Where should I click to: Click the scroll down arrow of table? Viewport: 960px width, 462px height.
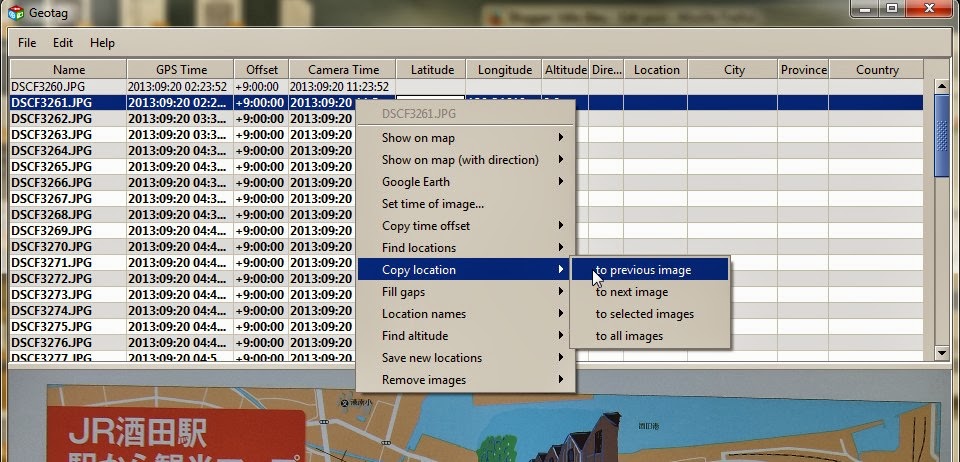[942, 352]
